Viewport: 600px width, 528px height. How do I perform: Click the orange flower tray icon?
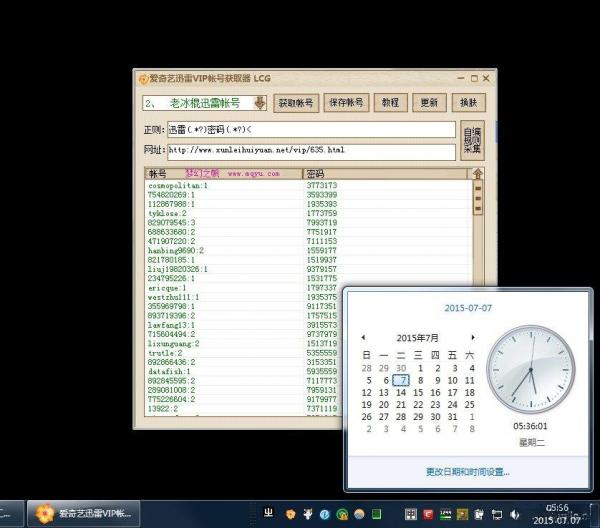(x=290, y=514)
